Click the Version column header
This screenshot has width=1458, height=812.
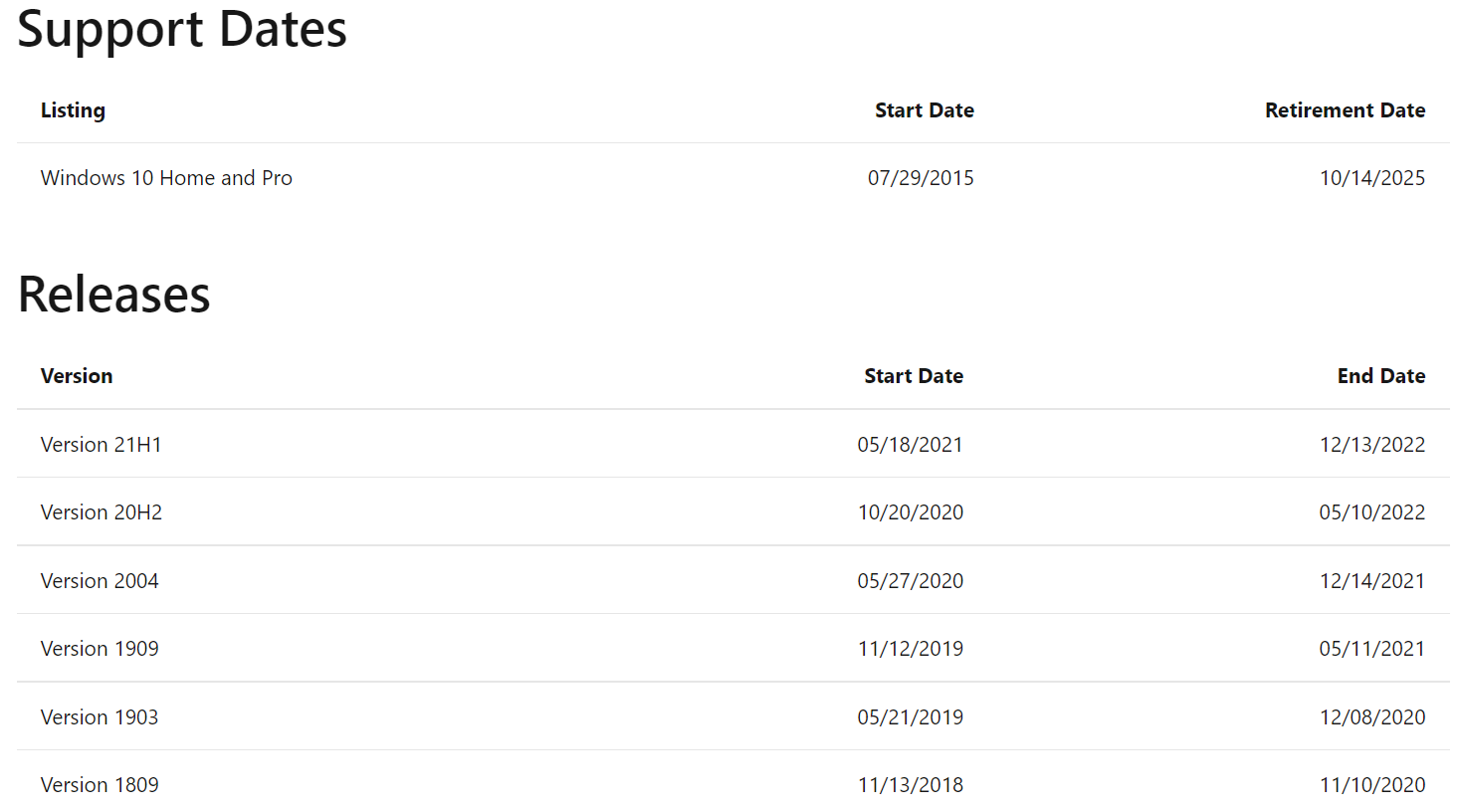tap(77, 376)
